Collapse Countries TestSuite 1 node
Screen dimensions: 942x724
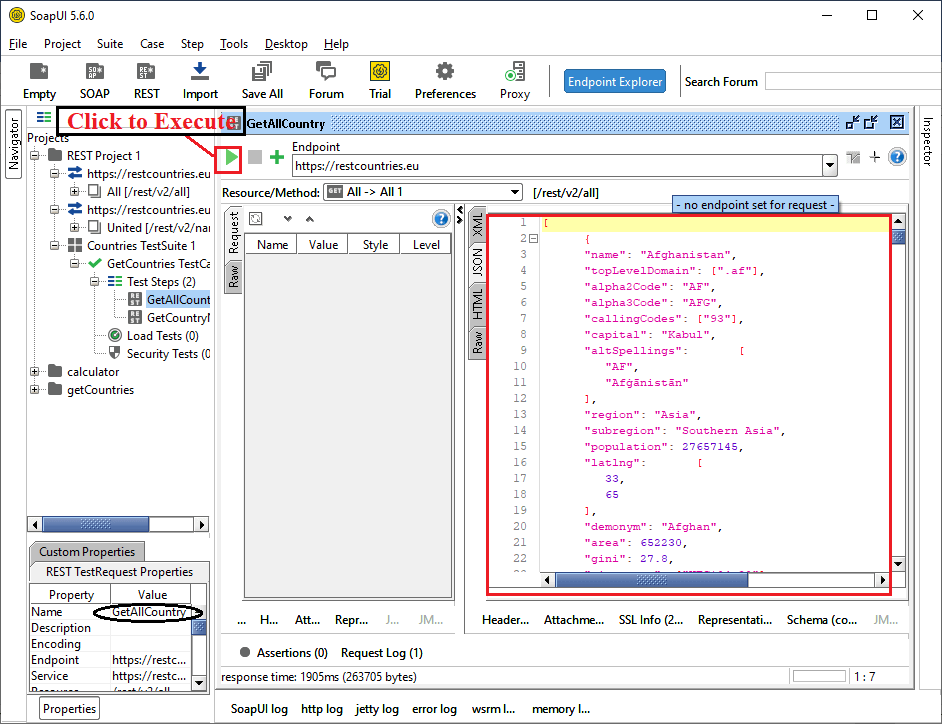(x=55, y=246)
